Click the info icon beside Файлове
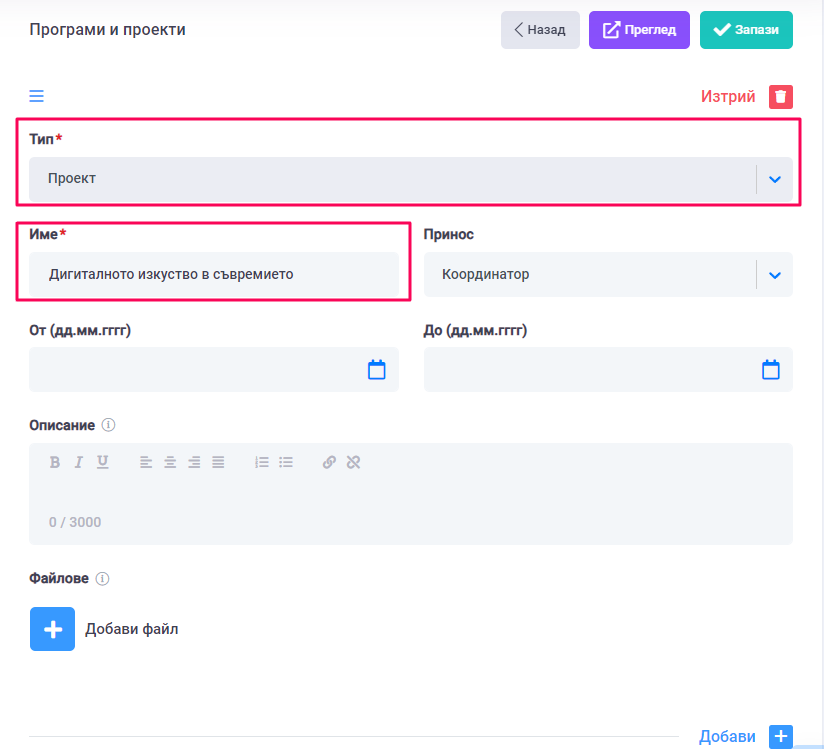Screen dimensions: 824x749 coord(102,578)
